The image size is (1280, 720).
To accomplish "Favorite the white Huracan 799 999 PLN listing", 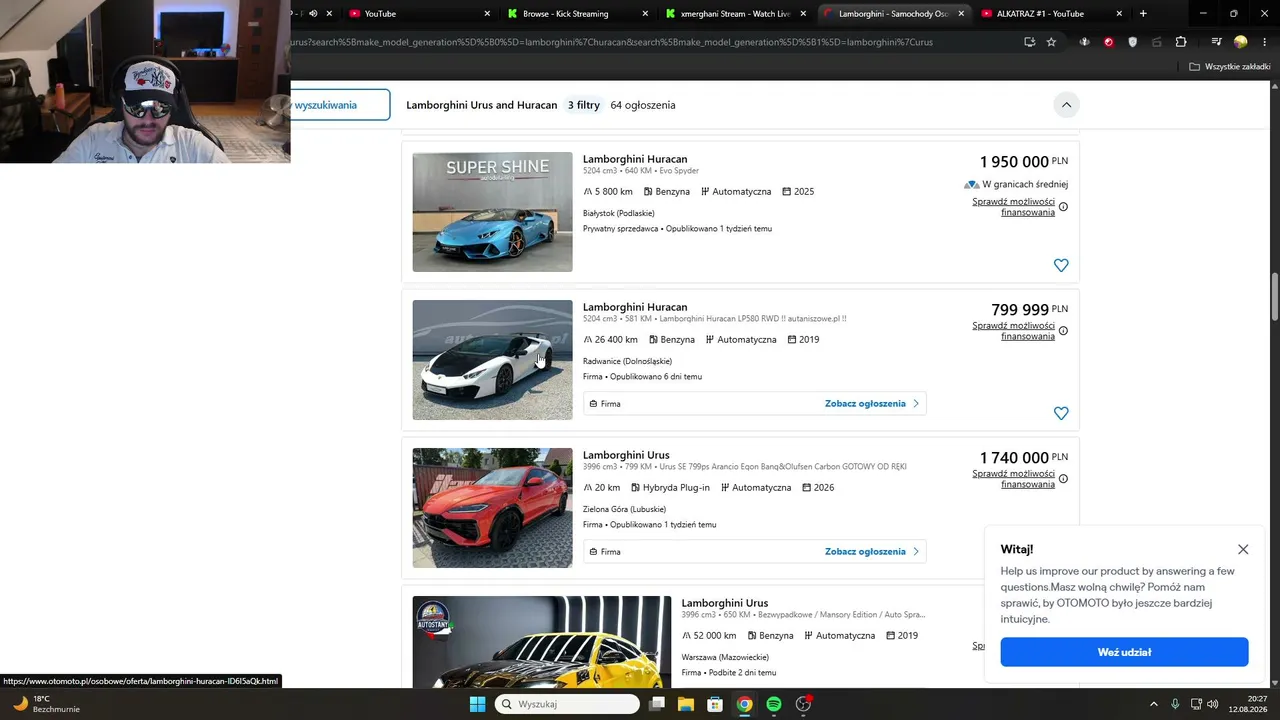I will 1061,413.
